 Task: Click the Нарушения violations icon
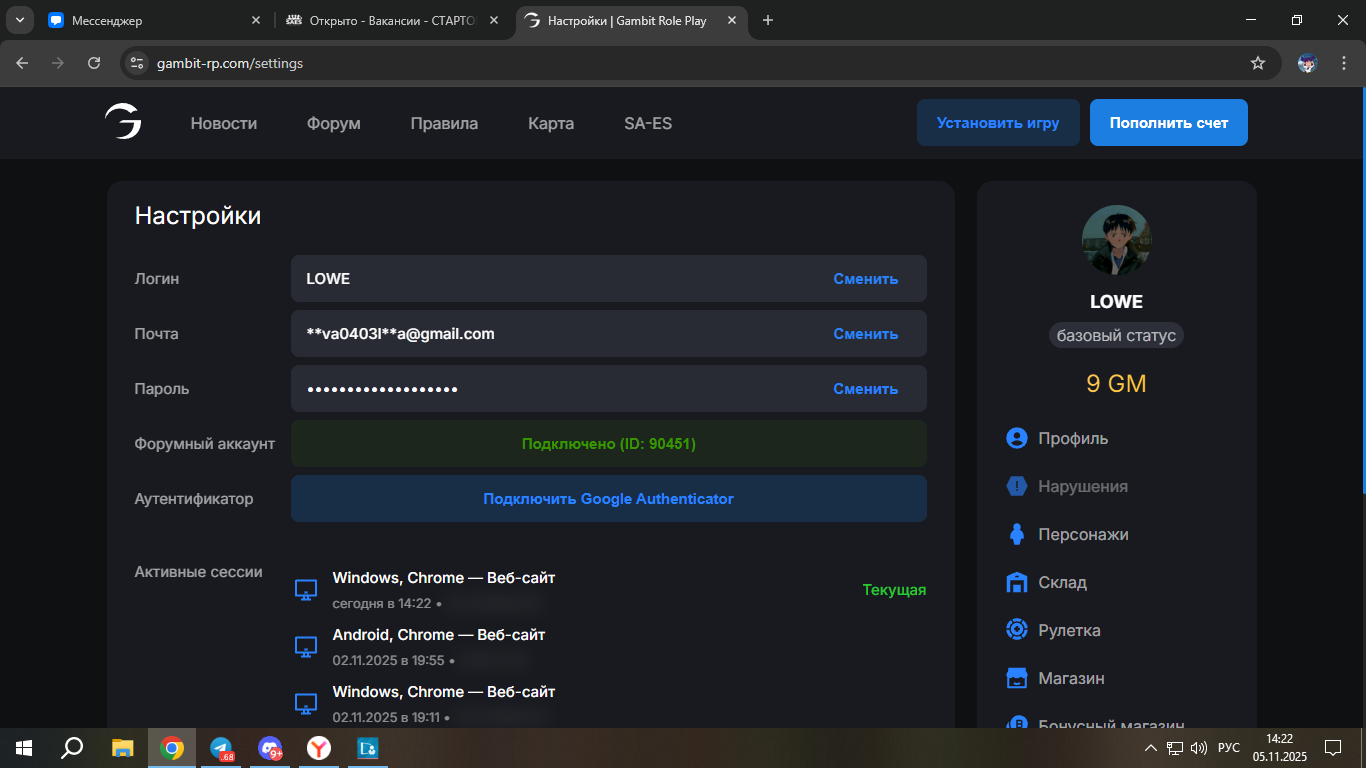(x=1017, y=486)
